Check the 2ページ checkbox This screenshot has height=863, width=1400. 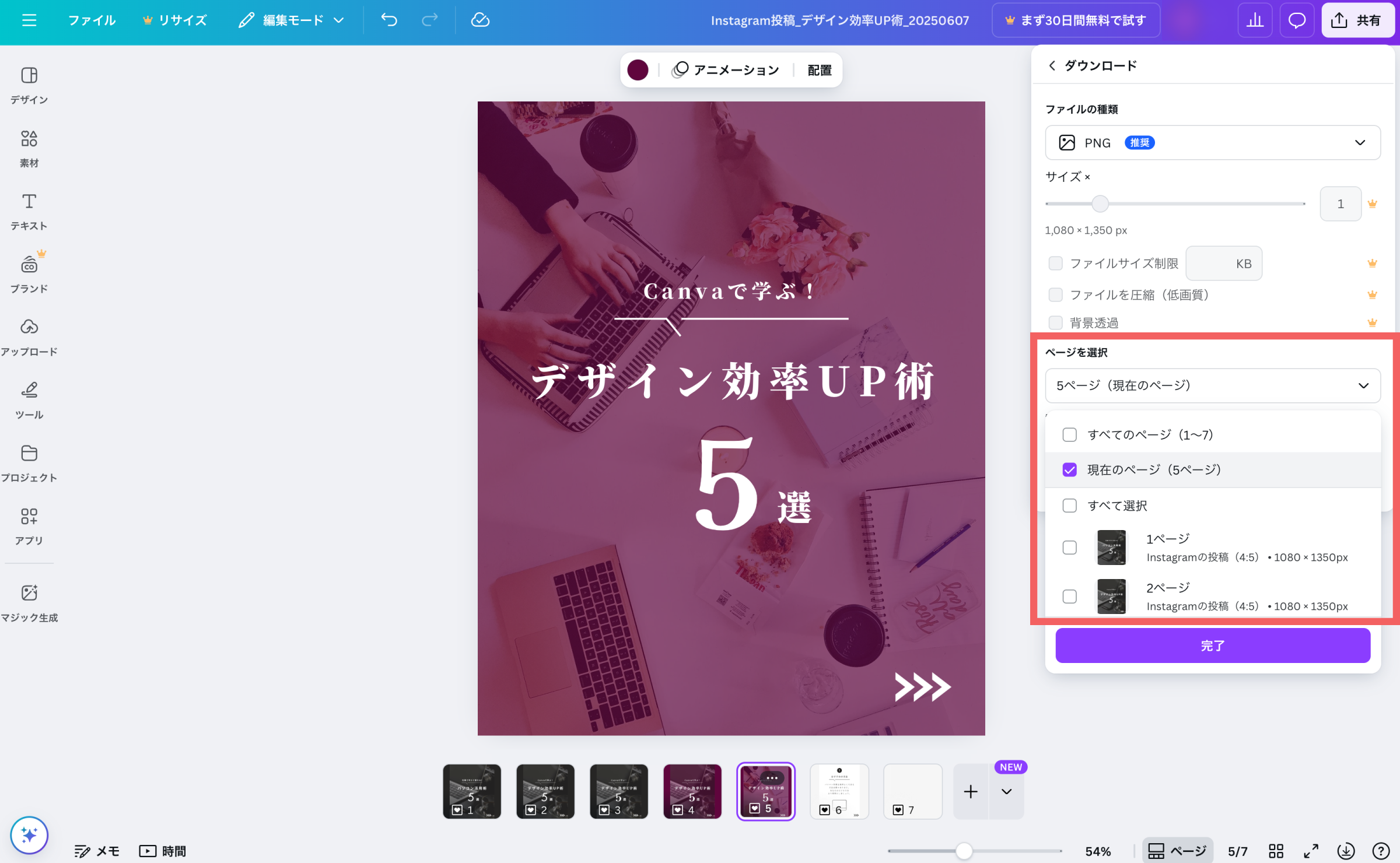[1069, 596]
